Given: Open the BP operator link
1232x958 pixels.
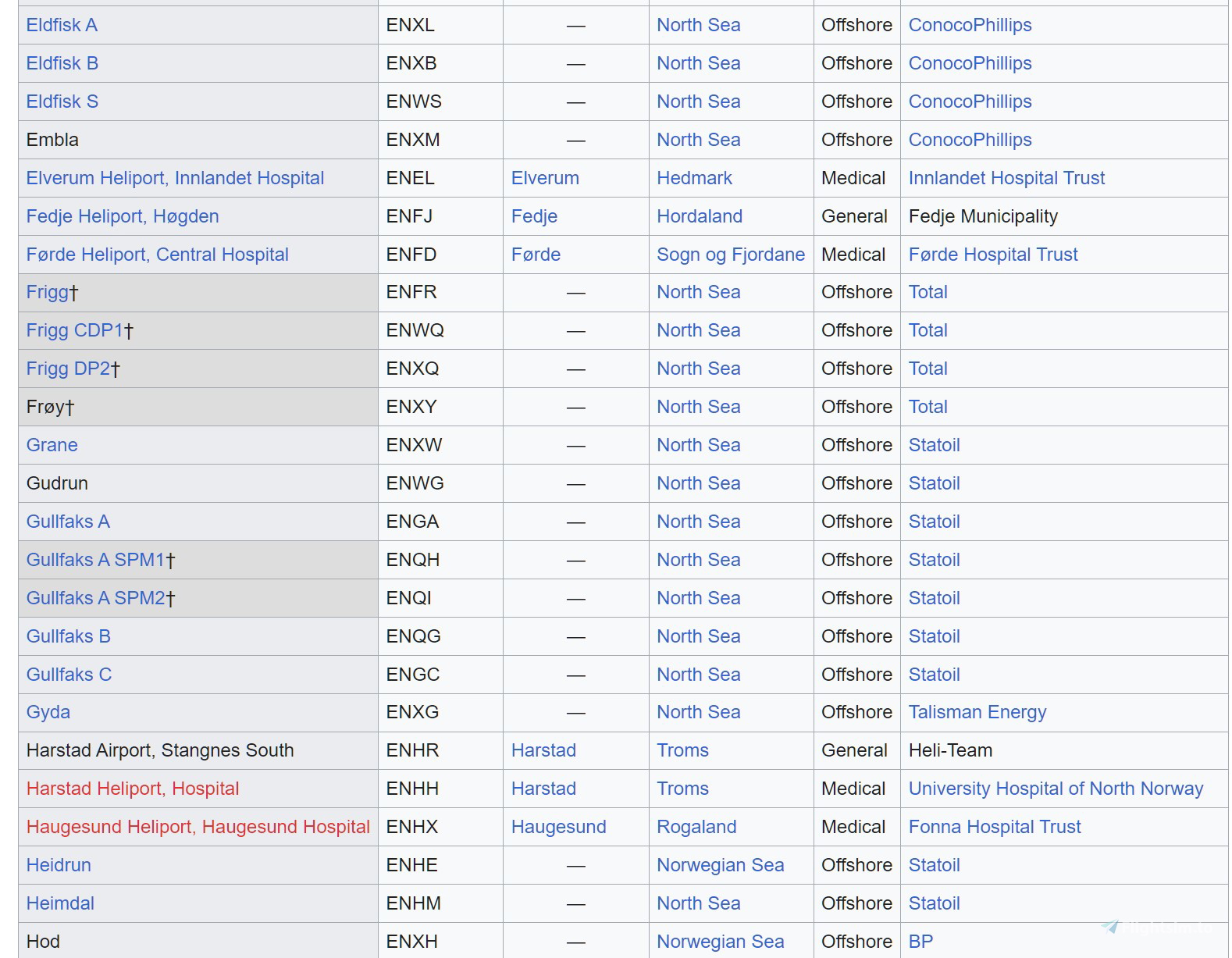Looking at the screenshot, I should point(920,942).
